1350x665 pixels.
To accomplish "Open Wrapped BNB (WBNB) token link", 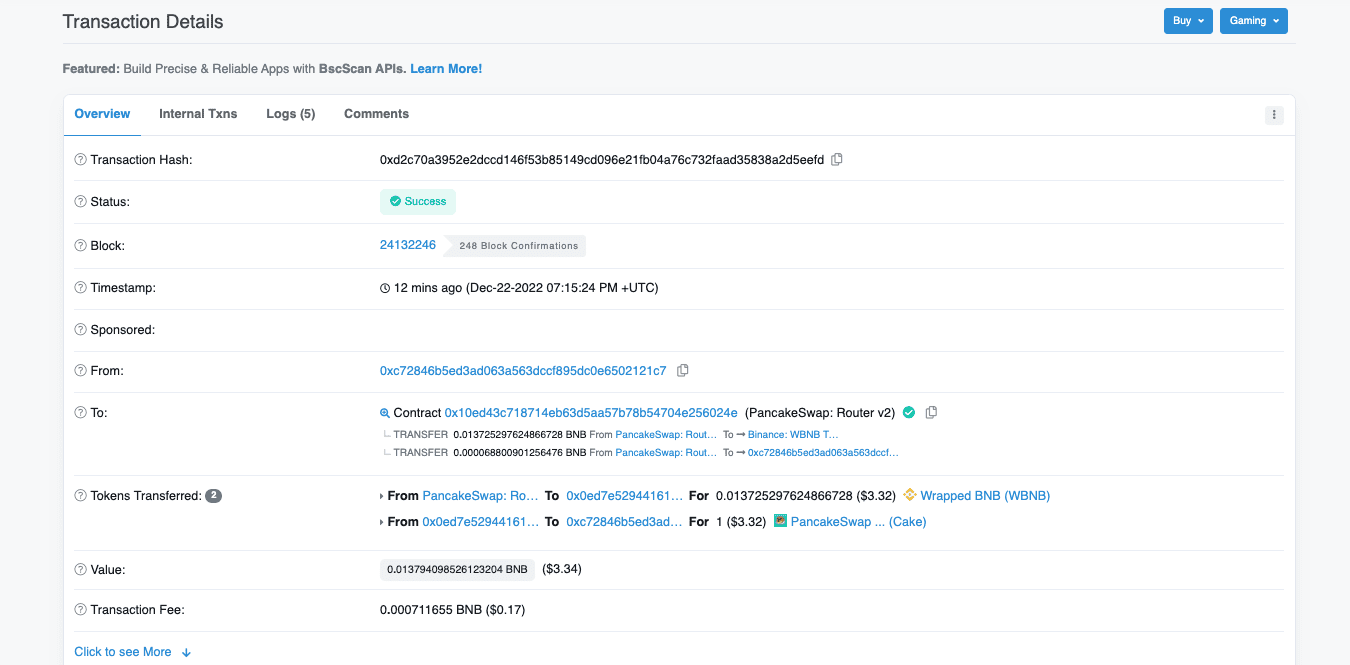I will (985, 496).
